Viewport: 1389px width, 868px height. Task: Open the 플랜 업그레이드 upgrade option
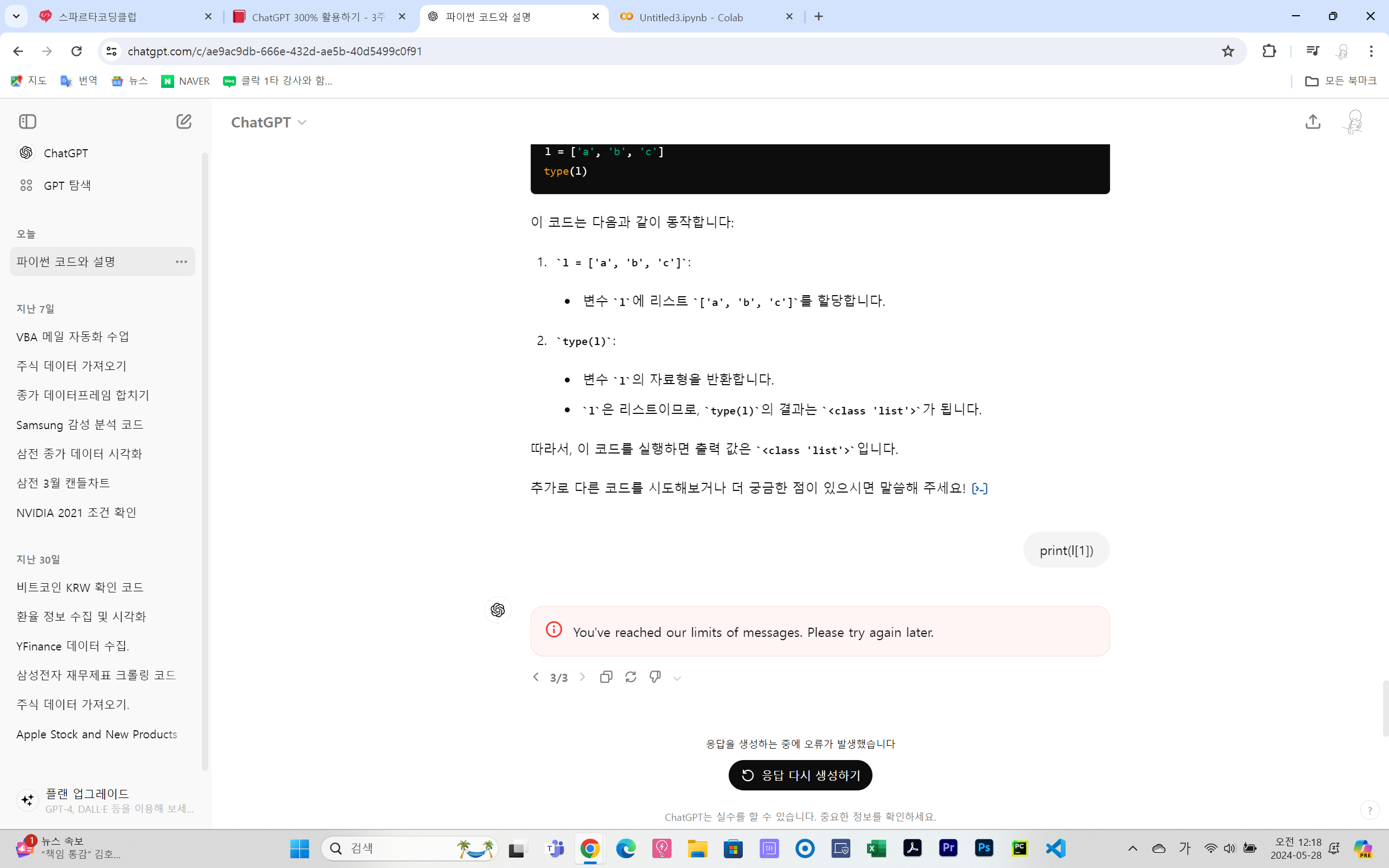(105, 800)
